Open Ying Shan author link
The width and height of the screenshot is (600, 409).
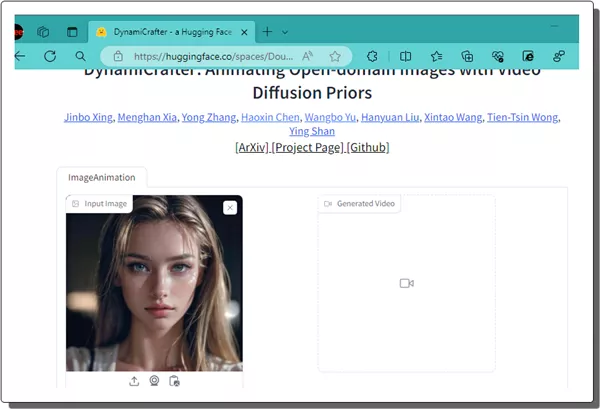(312, 131)
